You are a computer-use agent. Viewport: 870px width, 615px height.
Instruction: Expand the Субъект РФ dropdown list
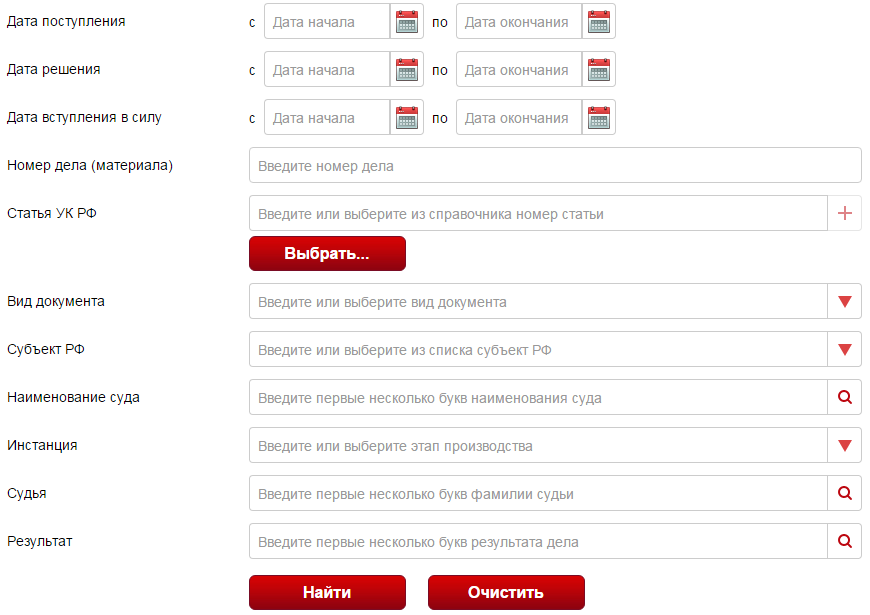tap(844, 349)
